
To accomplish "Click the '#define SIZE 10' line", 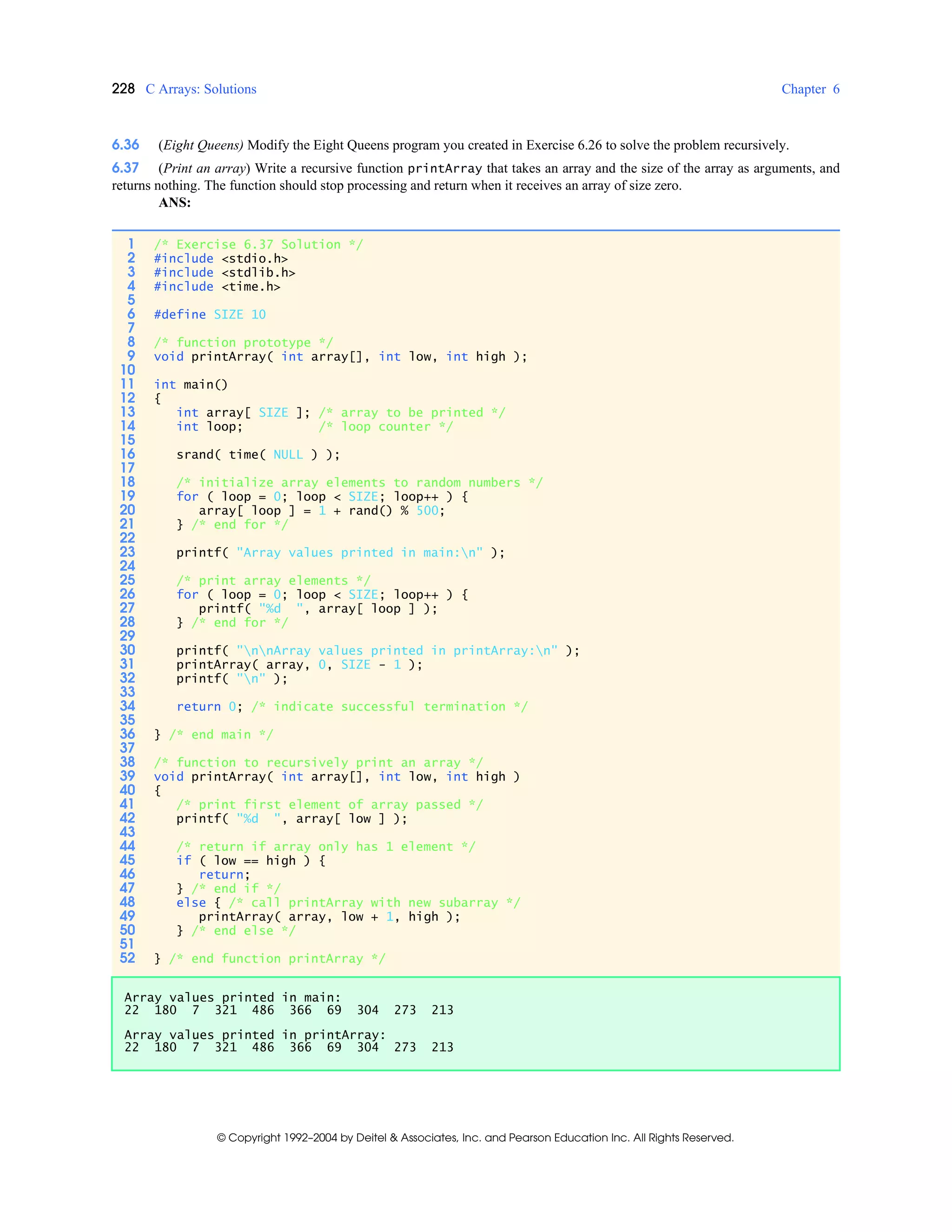I will 210,314.
